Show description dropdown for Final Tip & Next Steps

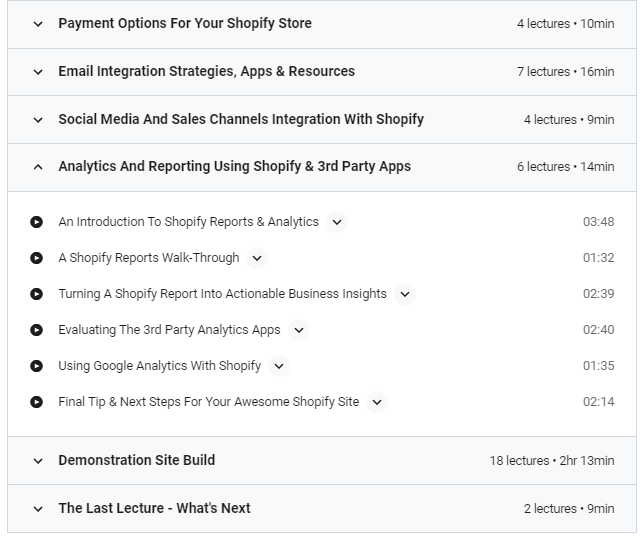coord(377,402)
